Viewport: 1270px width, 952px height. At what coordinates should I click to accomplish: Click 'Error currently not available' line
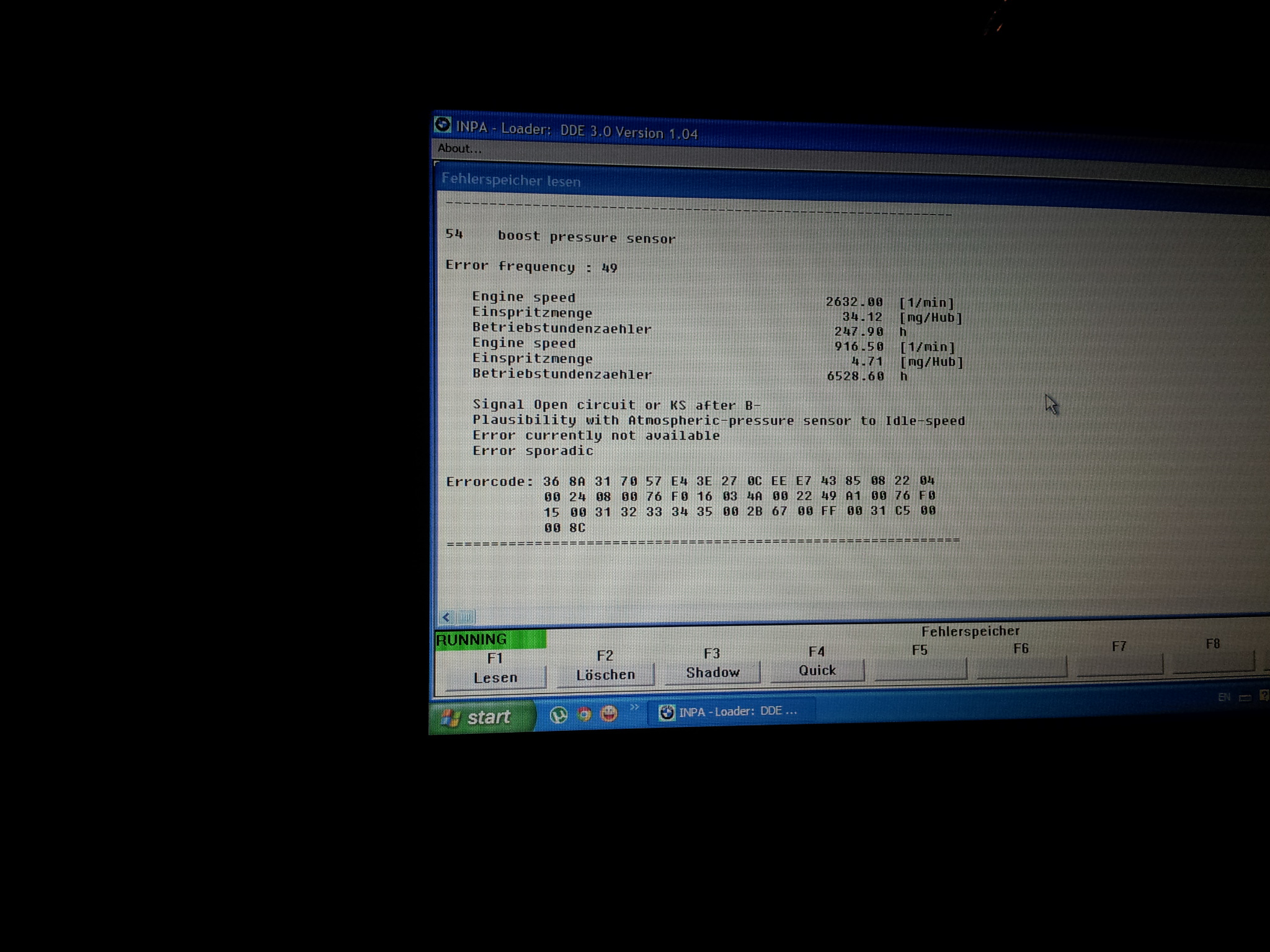(x=596, y=435)
